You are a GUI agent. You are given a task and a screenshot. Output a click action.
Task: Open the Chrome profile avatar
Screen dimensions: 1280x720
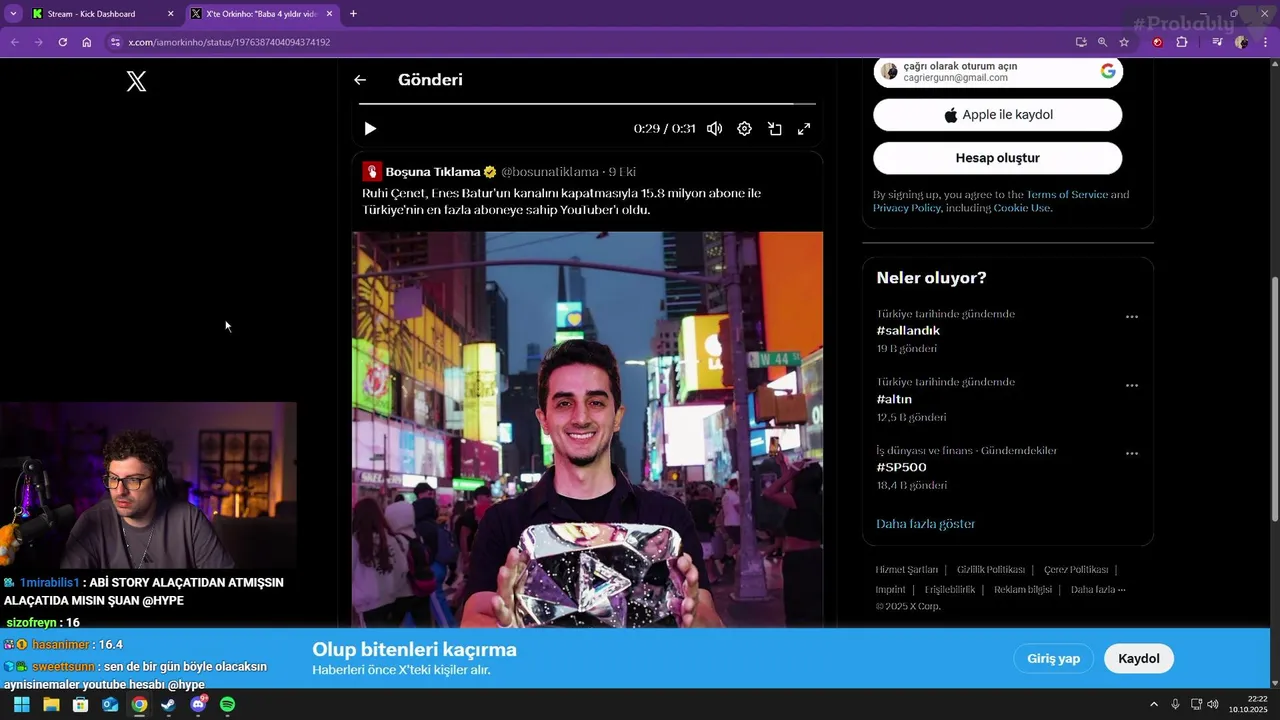[1241, 42]
